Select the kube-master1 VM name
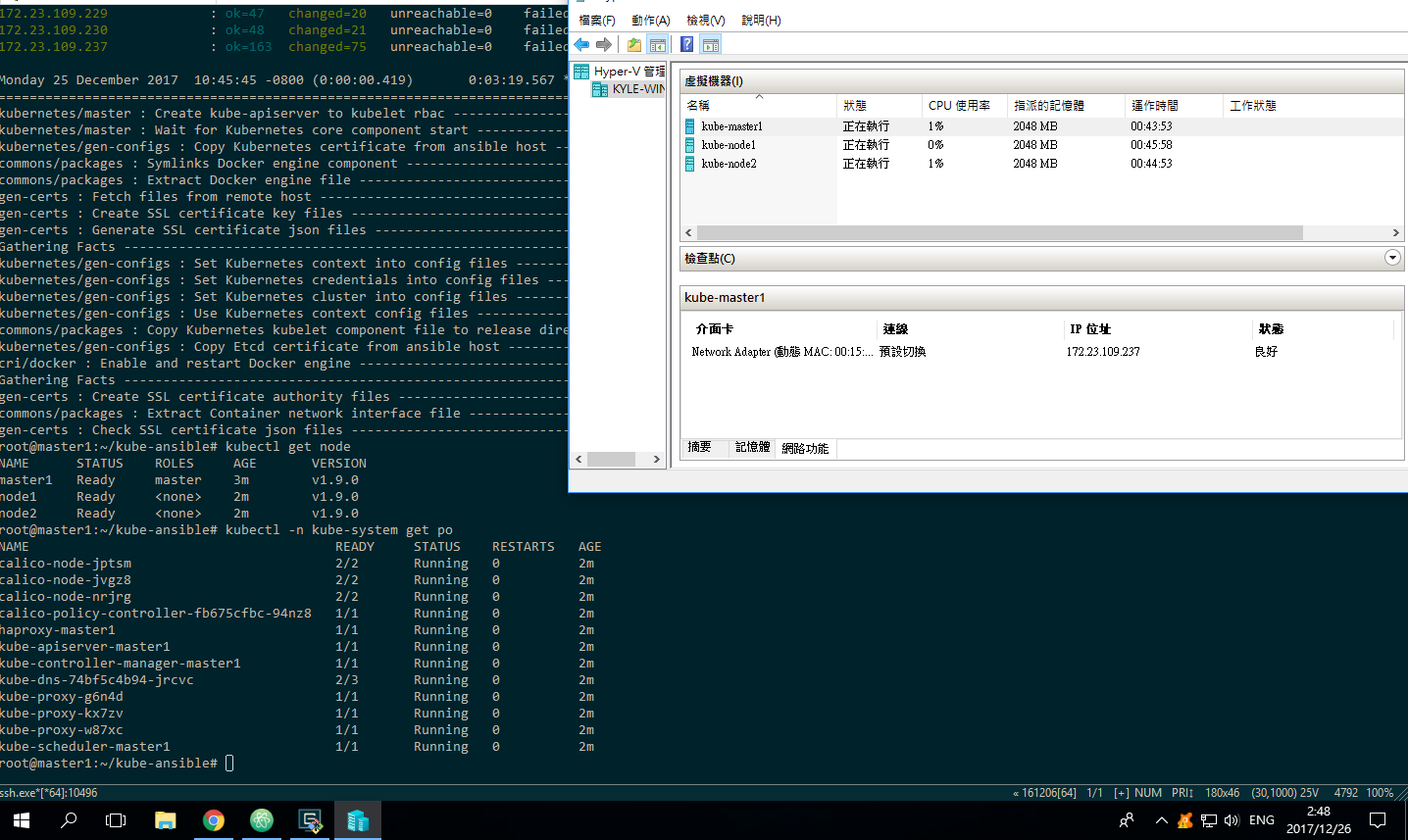 (731, 126)
